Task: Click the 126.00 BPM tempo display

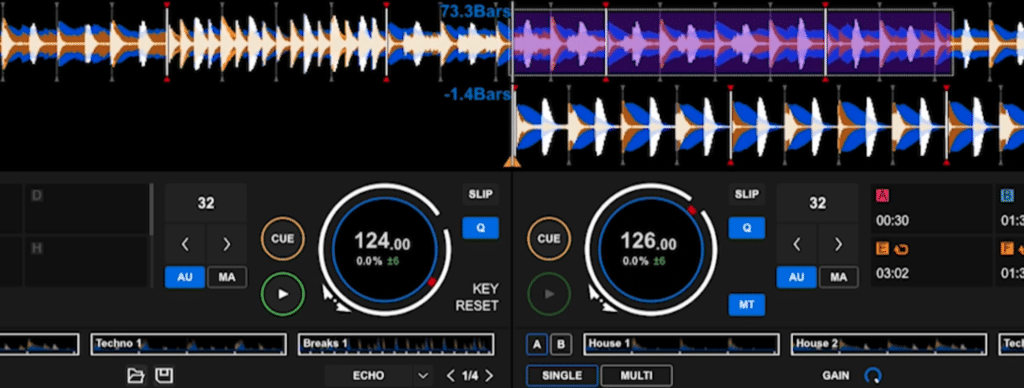Action: coord(648,242)
